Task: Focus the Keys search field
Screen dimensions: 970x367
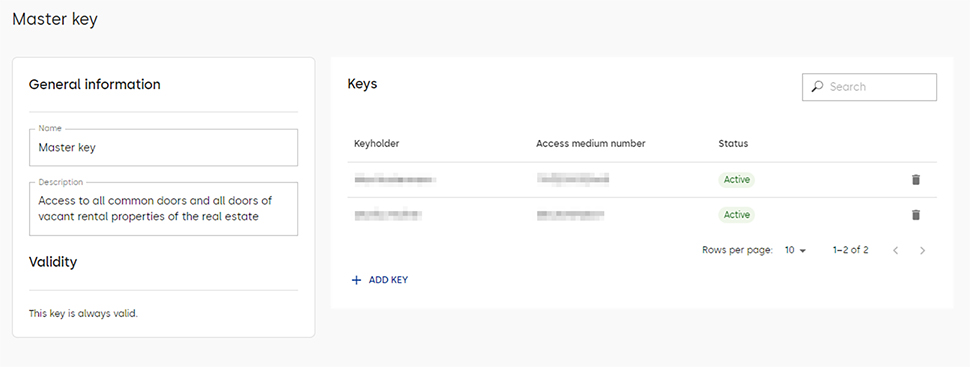Action: pos(869,87)
